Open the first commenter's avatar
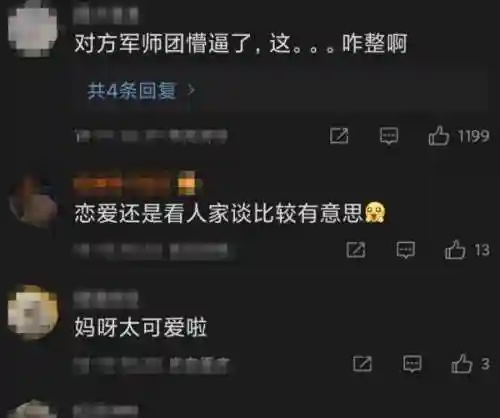This screenshot has width=500, height=418. coord(32,29)
